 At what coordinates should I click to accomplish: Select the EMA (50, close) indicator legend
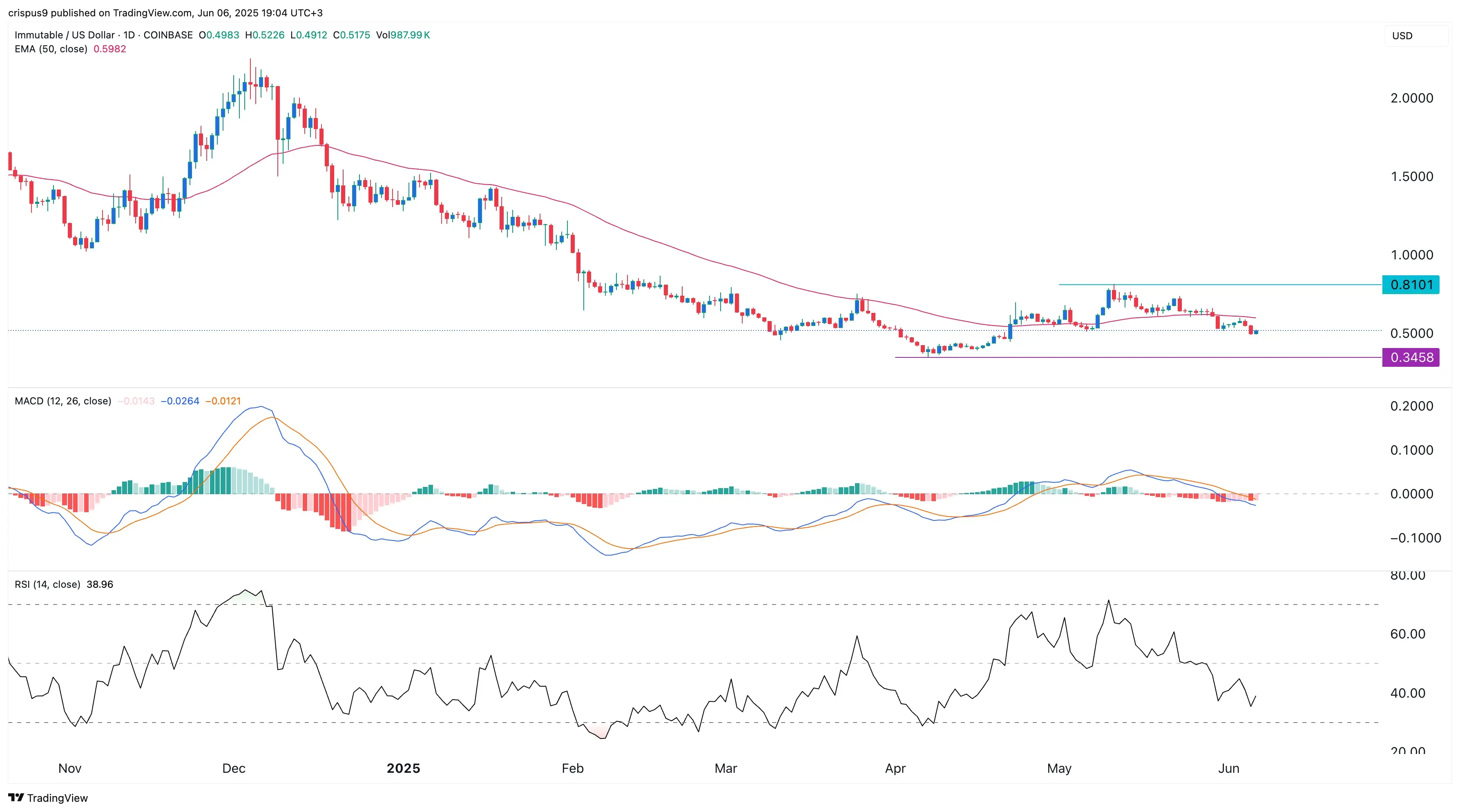tap(51, 49)
